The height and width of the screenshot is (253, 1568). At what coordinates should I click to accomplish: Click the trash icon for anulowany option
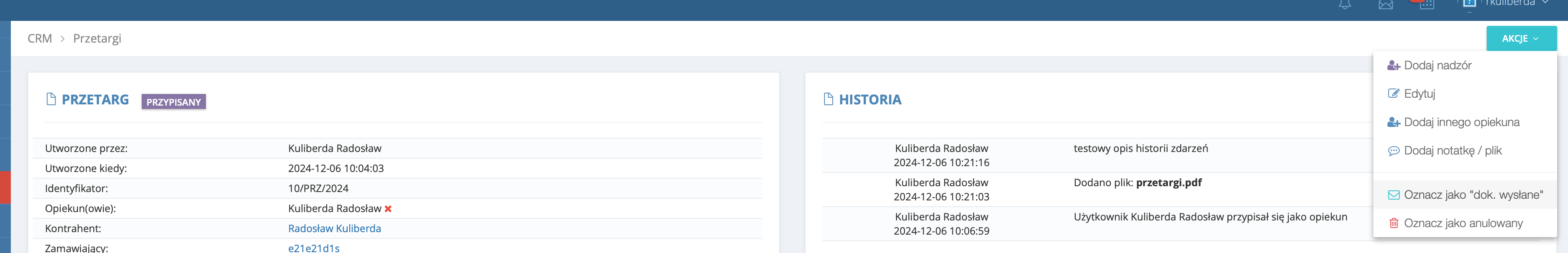[x=1393, y=223]
